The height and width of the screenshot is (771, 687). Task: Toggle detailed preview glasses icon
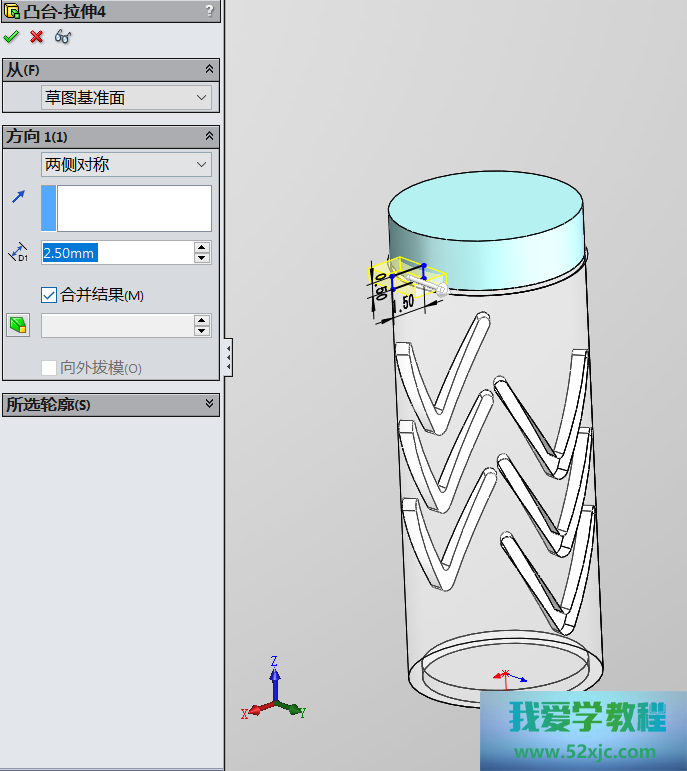(x=63, y=37)
